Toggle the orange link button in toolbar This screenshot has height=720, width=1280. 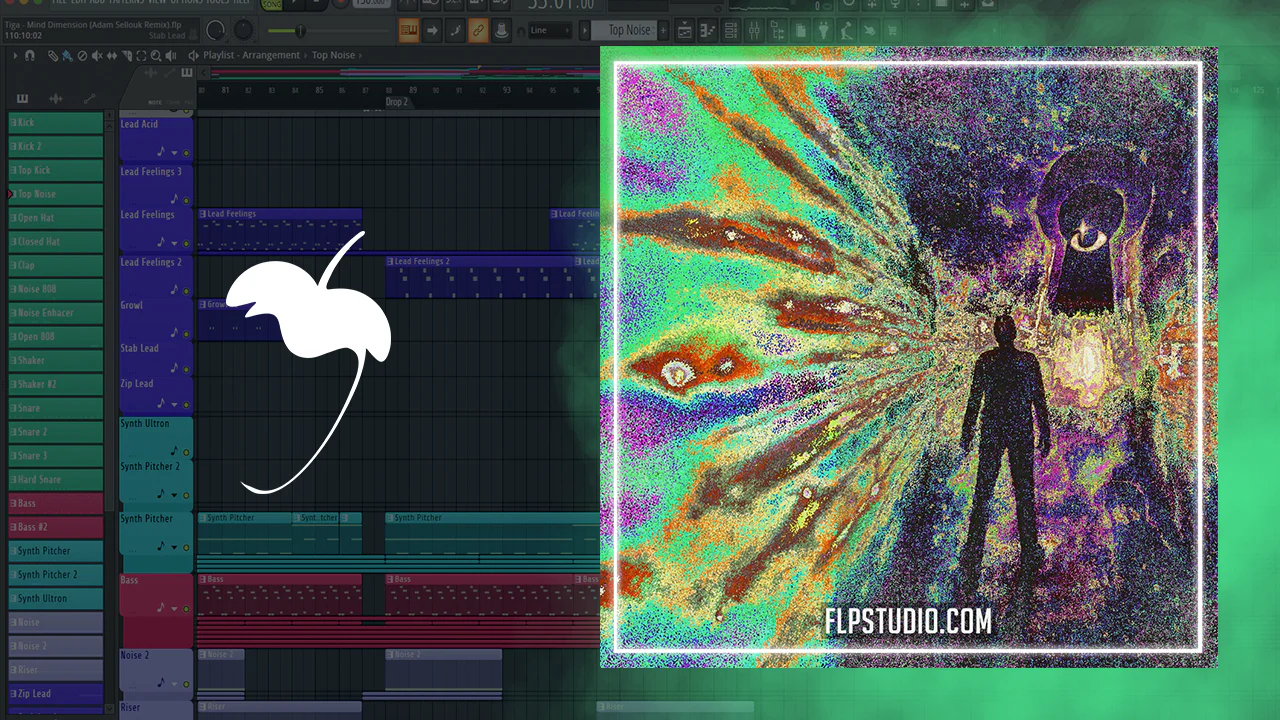point(478,30)
